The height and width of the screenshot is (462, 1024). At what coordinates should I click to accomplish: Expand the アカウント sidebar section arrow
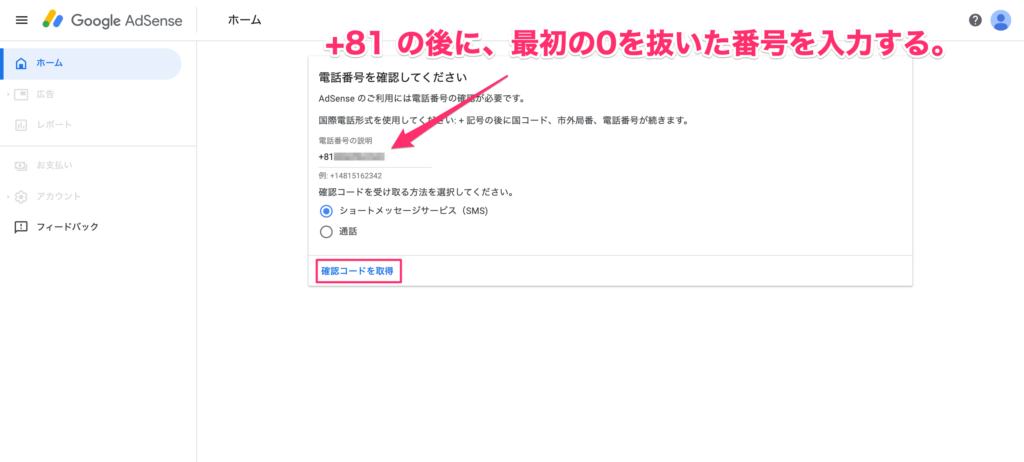click(8, 196)
